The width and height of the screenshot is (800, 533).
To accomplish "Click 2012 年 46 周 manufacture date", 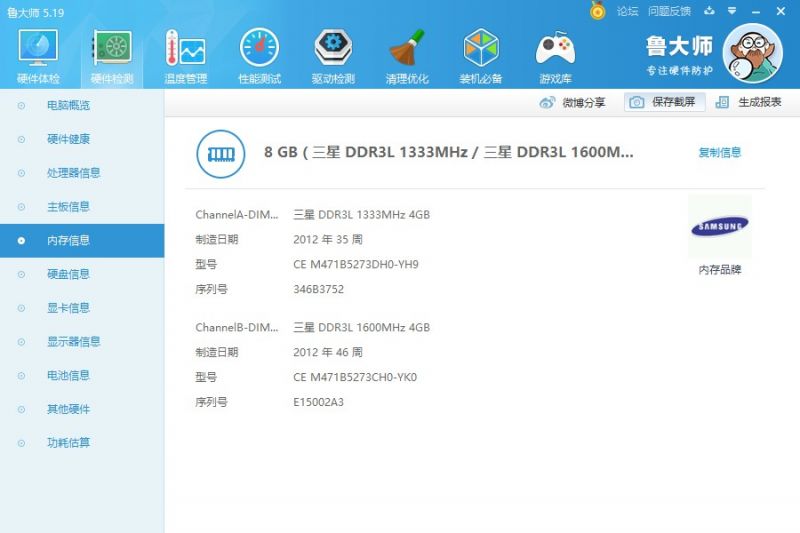I will tap(328, 352).
